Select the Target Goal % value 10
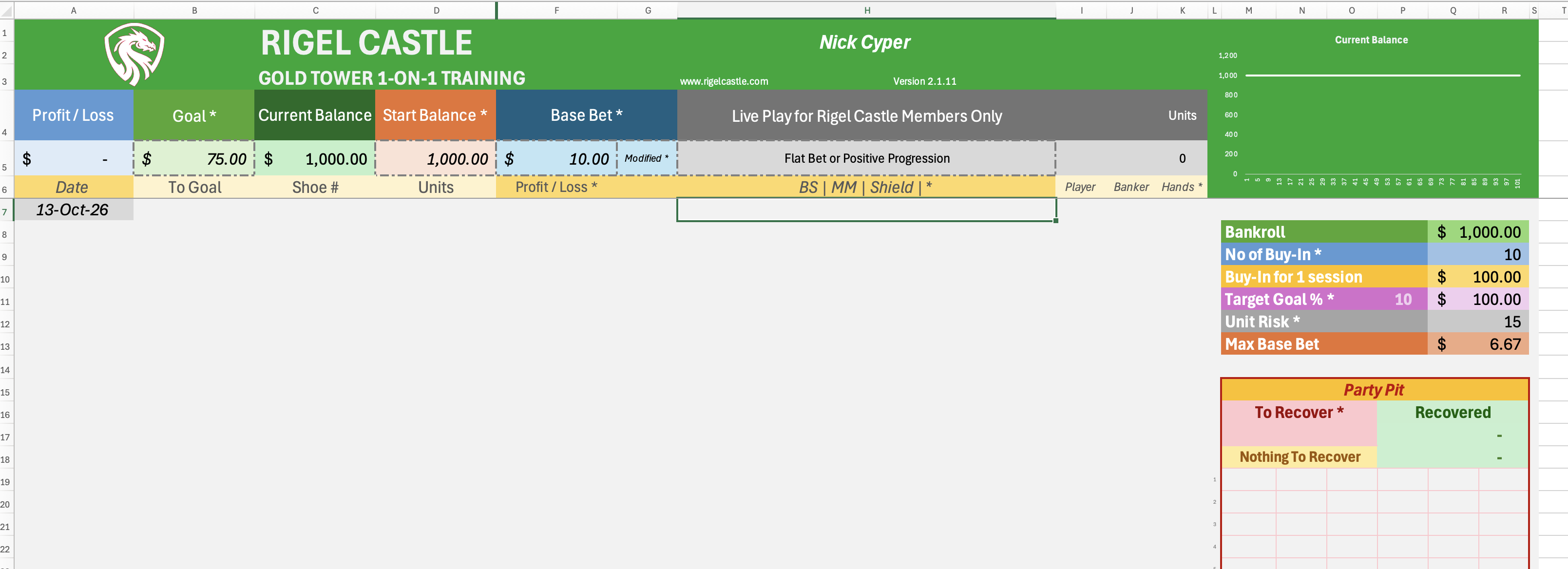This screenshot has width=1568, height=569. (1402, 300)
